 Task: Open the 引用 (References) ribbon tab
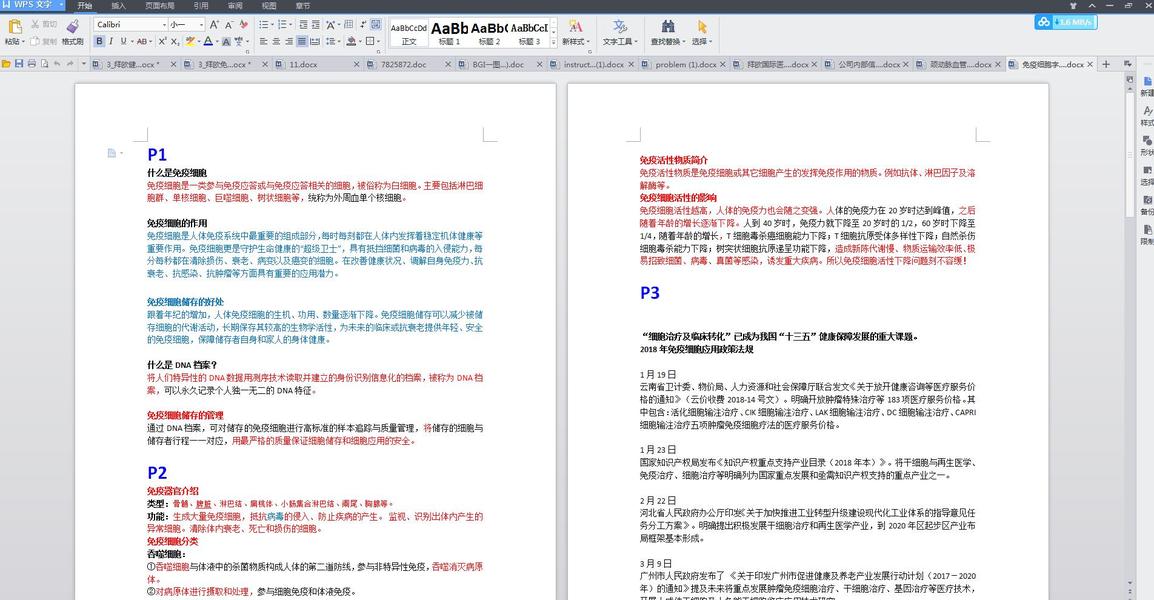point(201,5)
